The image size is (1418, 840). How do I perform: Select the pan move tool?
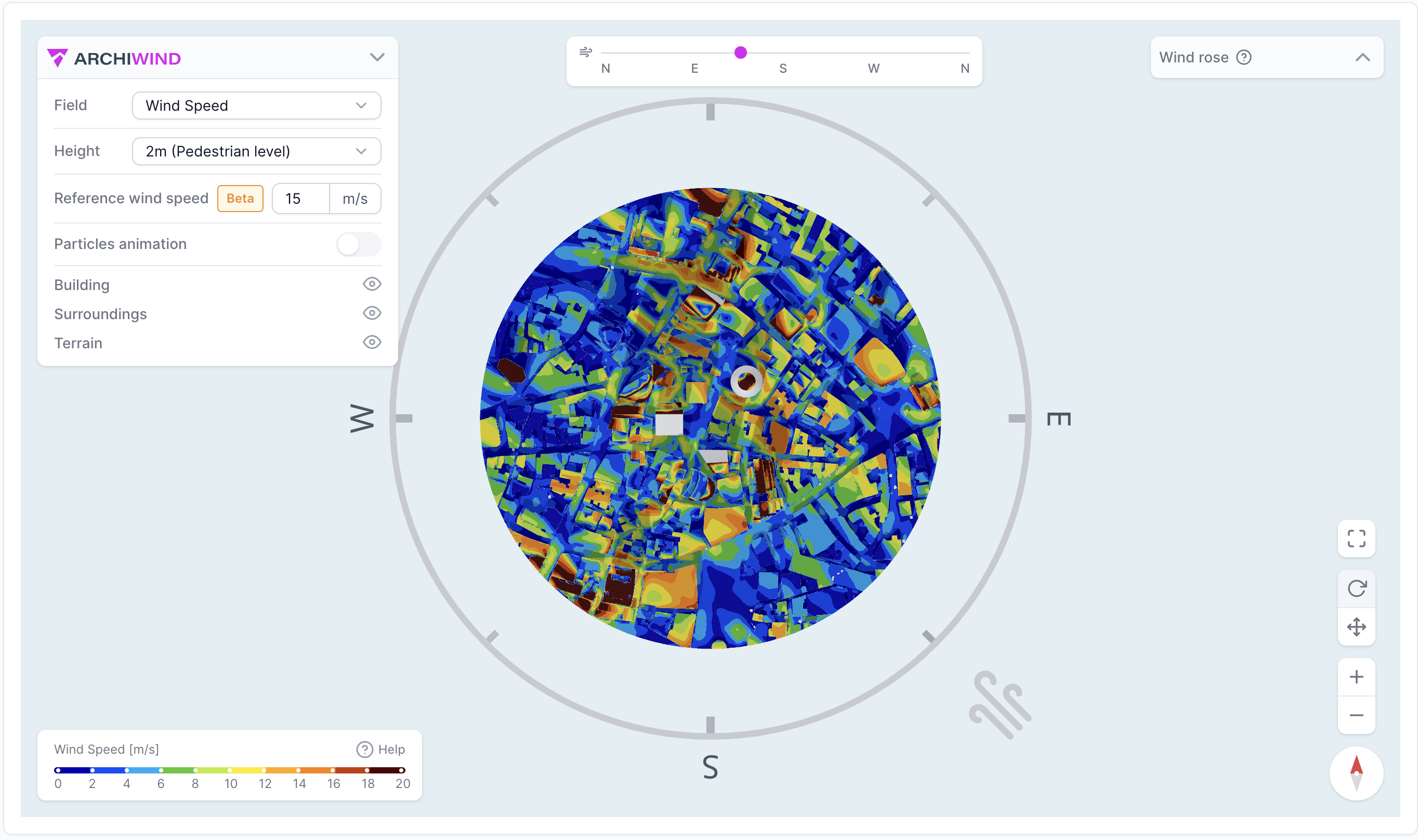click(x=1356, y=626)
